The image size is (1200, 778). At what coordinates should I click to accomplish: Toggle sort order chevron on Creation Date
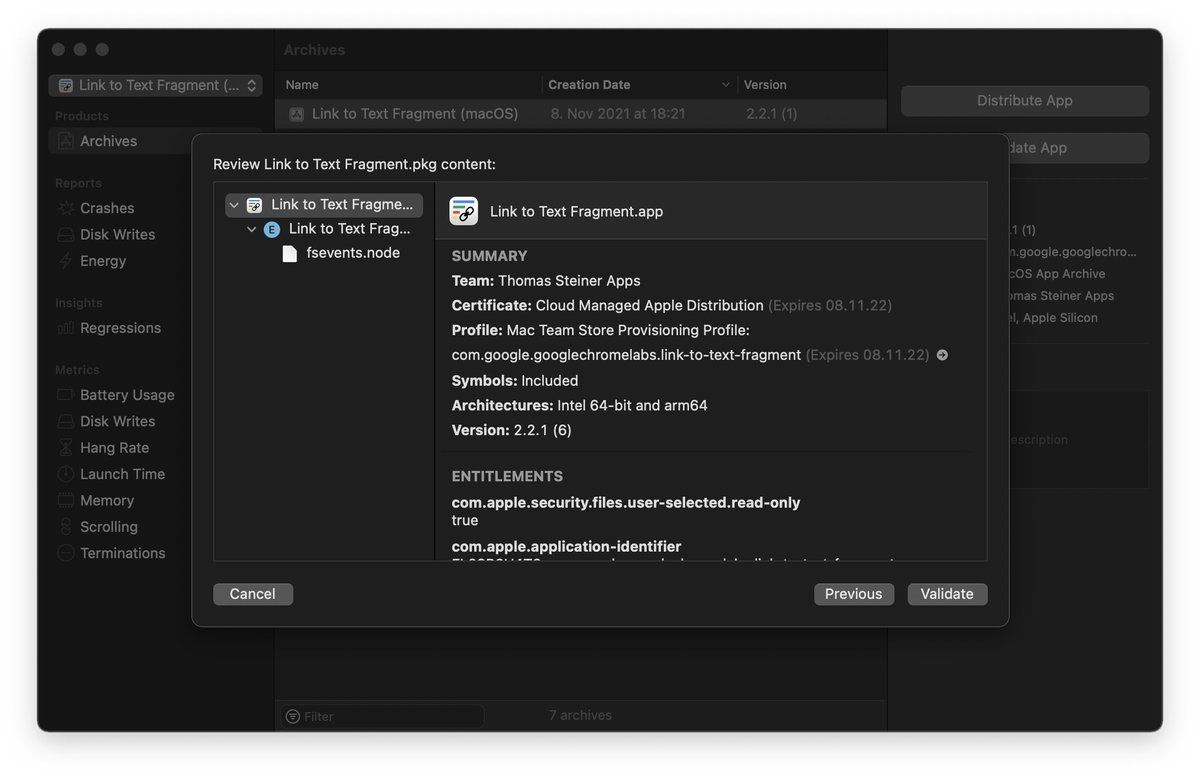[x=725, y=85]
